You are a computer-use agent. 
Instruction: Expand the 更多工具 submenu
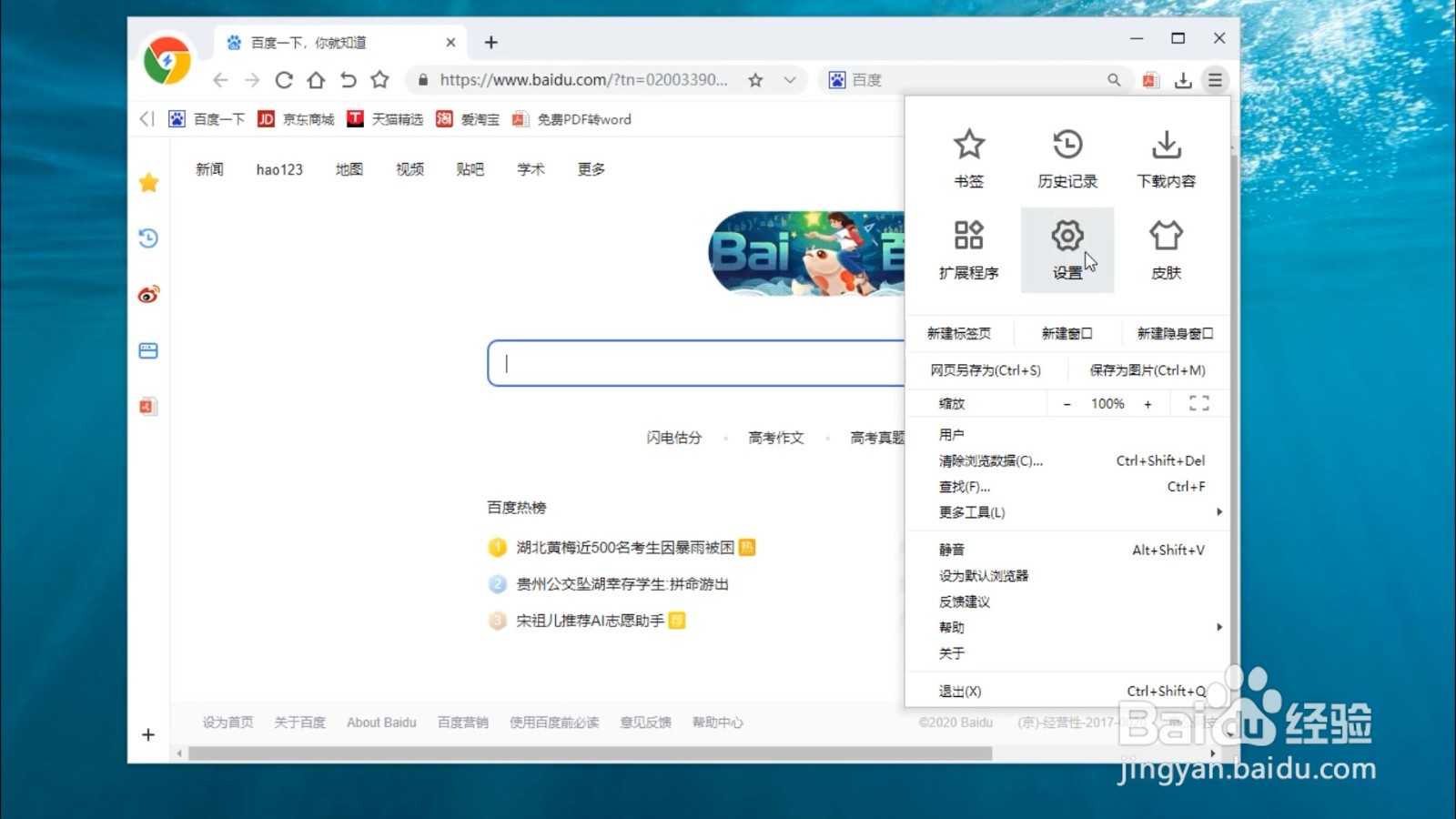[x=970, y=511]
